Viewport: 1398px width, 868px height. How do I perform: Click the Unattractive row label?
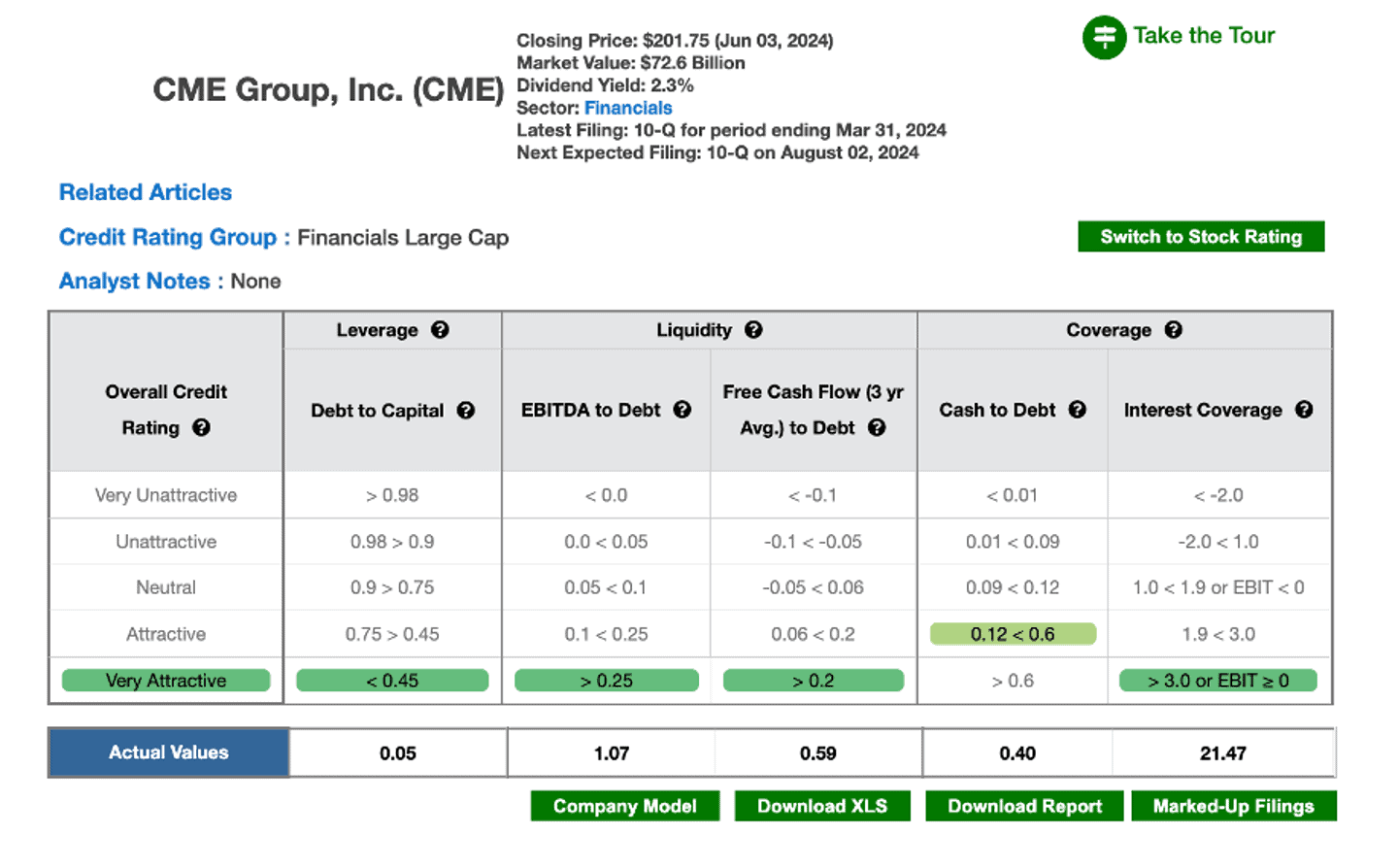(x=166, y=542)
